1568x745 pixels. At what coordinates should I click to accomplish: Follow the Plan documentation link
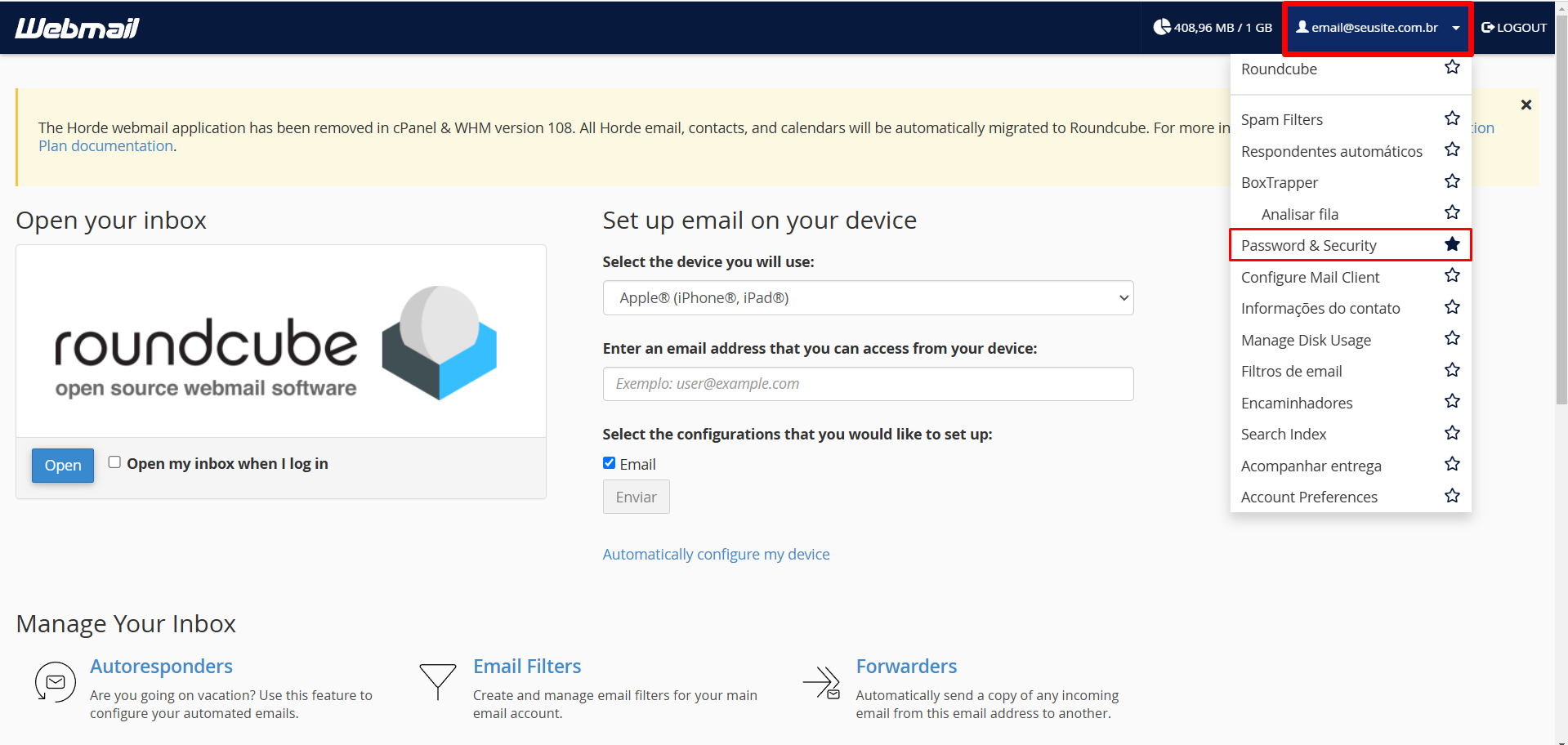[105, 146]
